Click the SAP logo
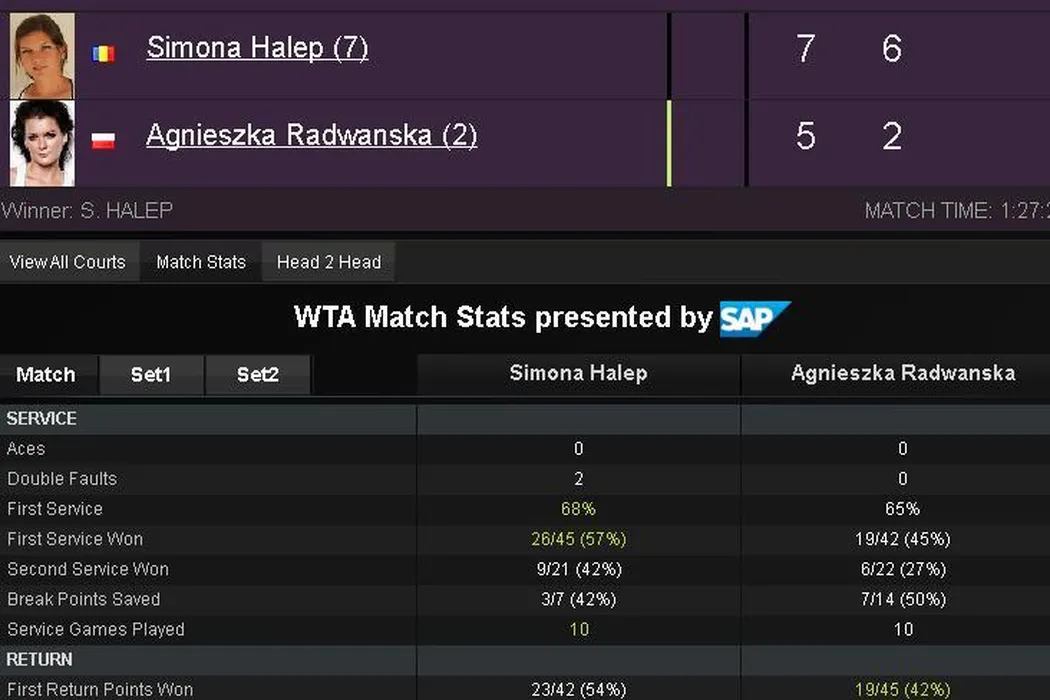The image size is (1050, 700). 755,319
